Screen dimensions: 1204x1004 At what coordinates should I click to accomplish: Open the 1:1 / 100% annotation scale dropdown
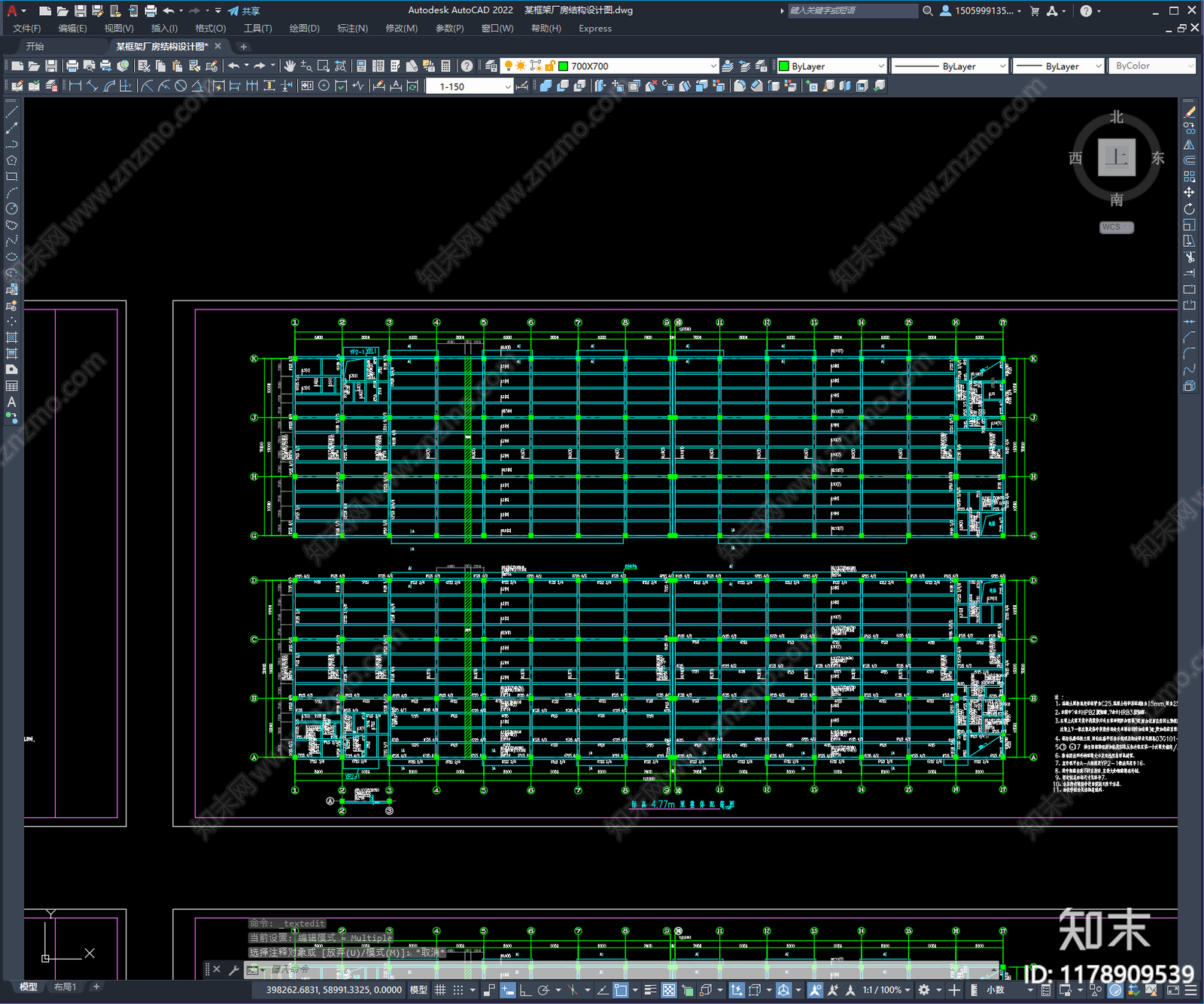tap(886, 990)
